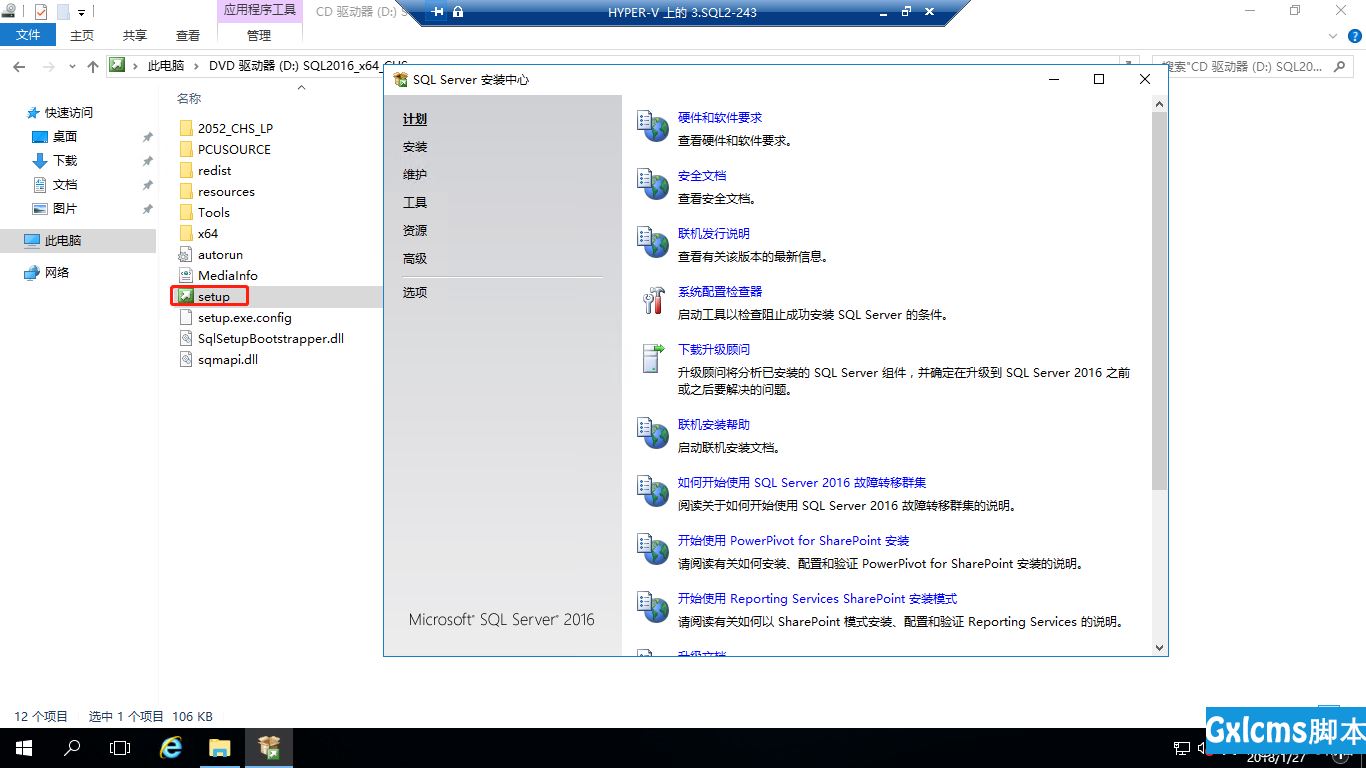
Task: Go up one folder level in Explorer
Action: [93, 66]
